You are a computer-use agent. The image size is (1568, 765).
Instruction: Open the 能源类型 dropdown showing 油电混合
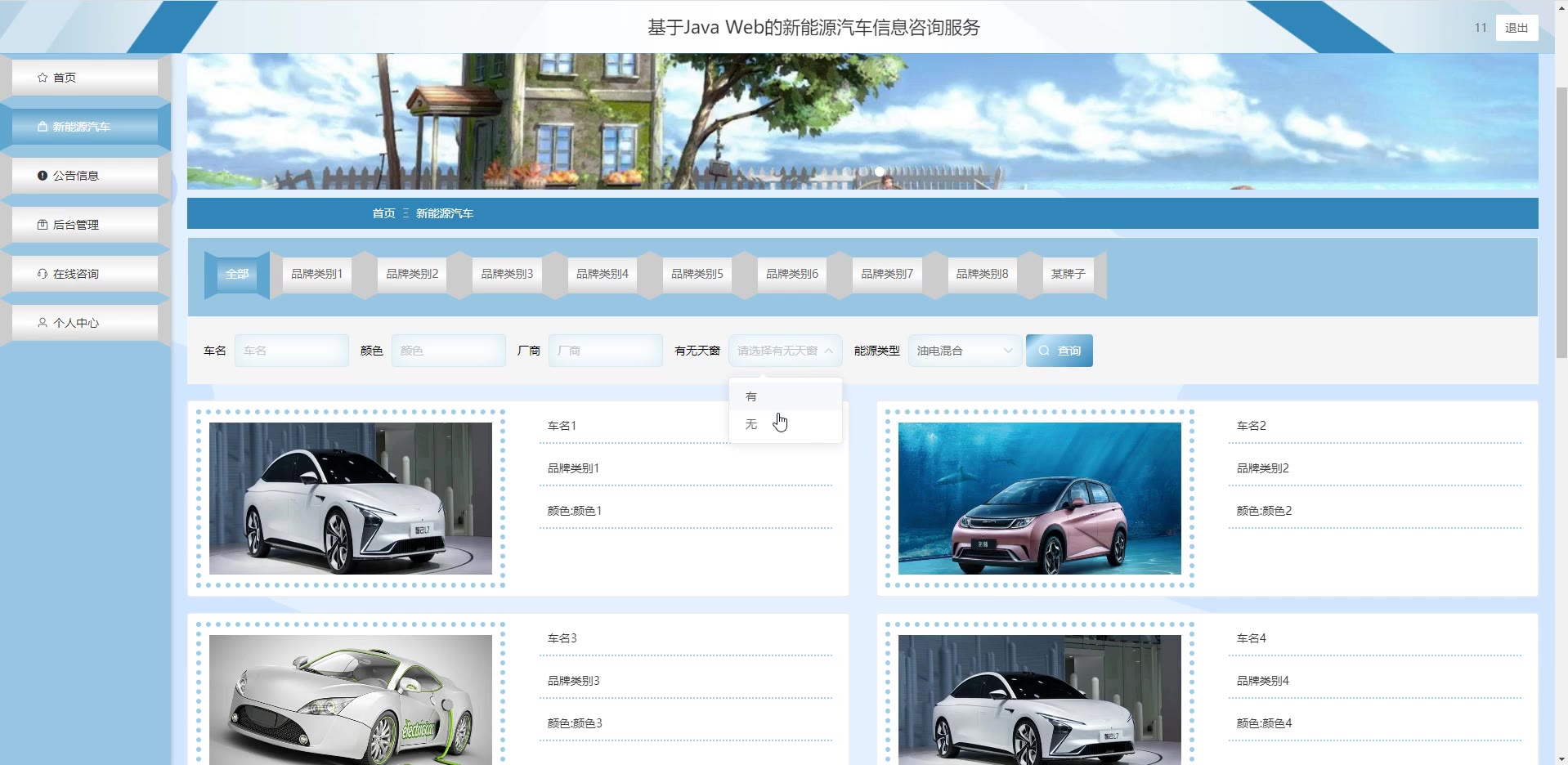[965, 351]
